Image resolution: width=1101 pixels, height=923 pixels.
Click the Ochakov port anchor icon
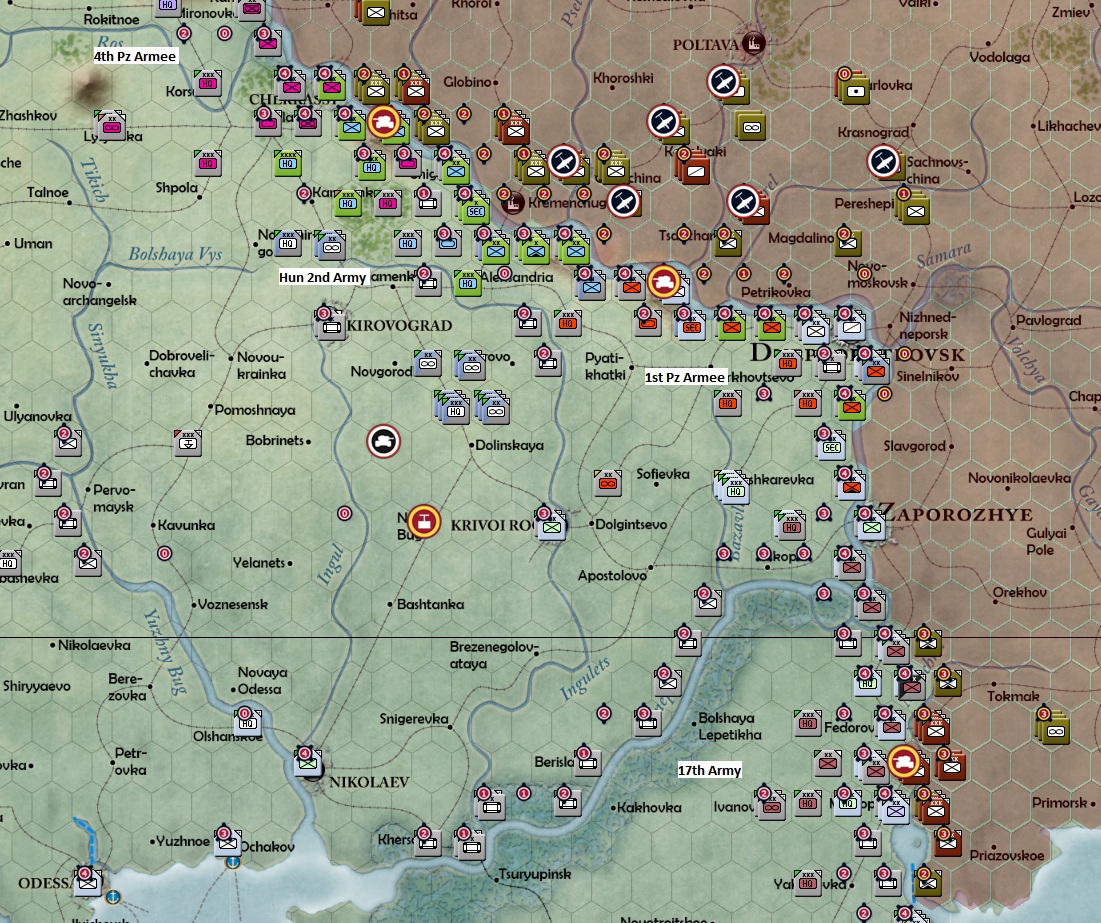click(233, 862)
